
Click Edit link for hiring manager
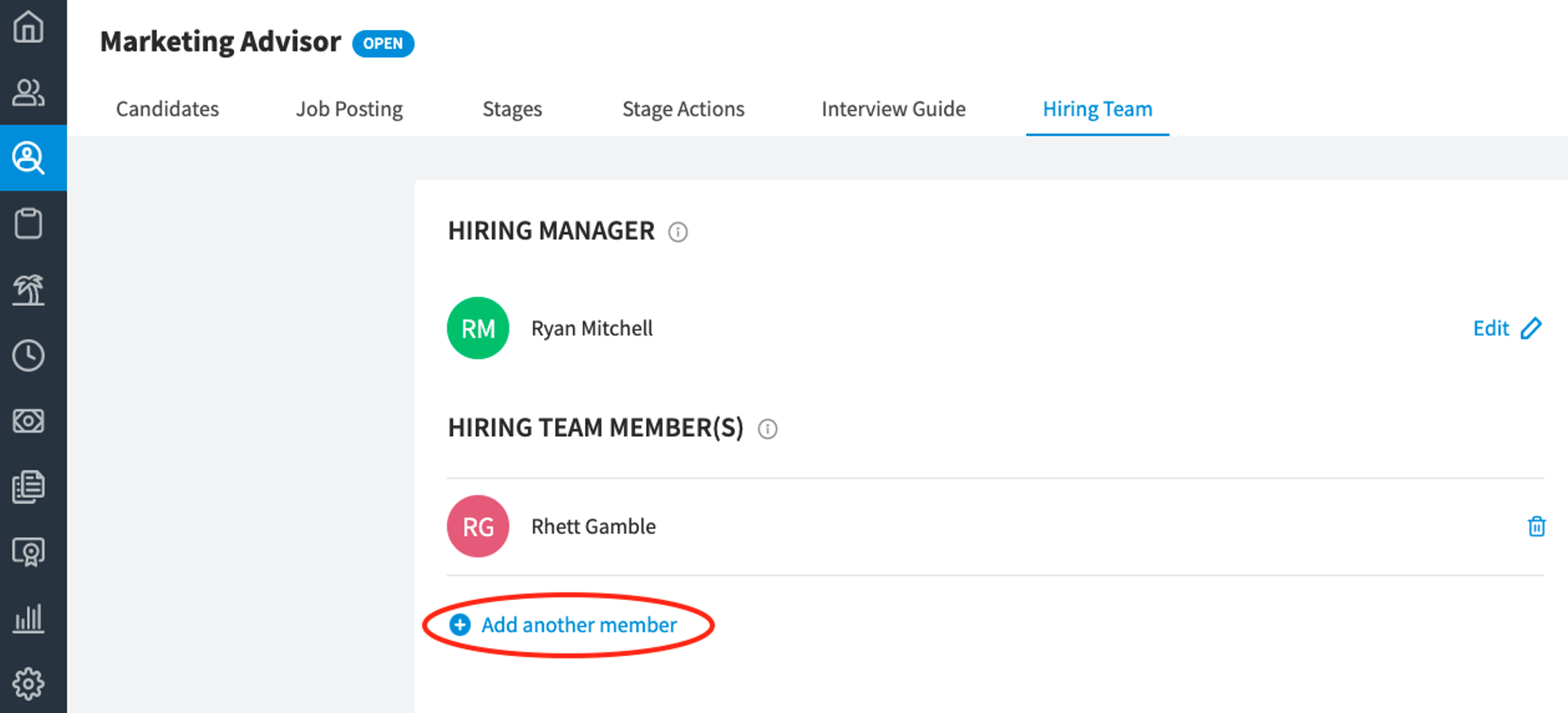pos(1491,328)
